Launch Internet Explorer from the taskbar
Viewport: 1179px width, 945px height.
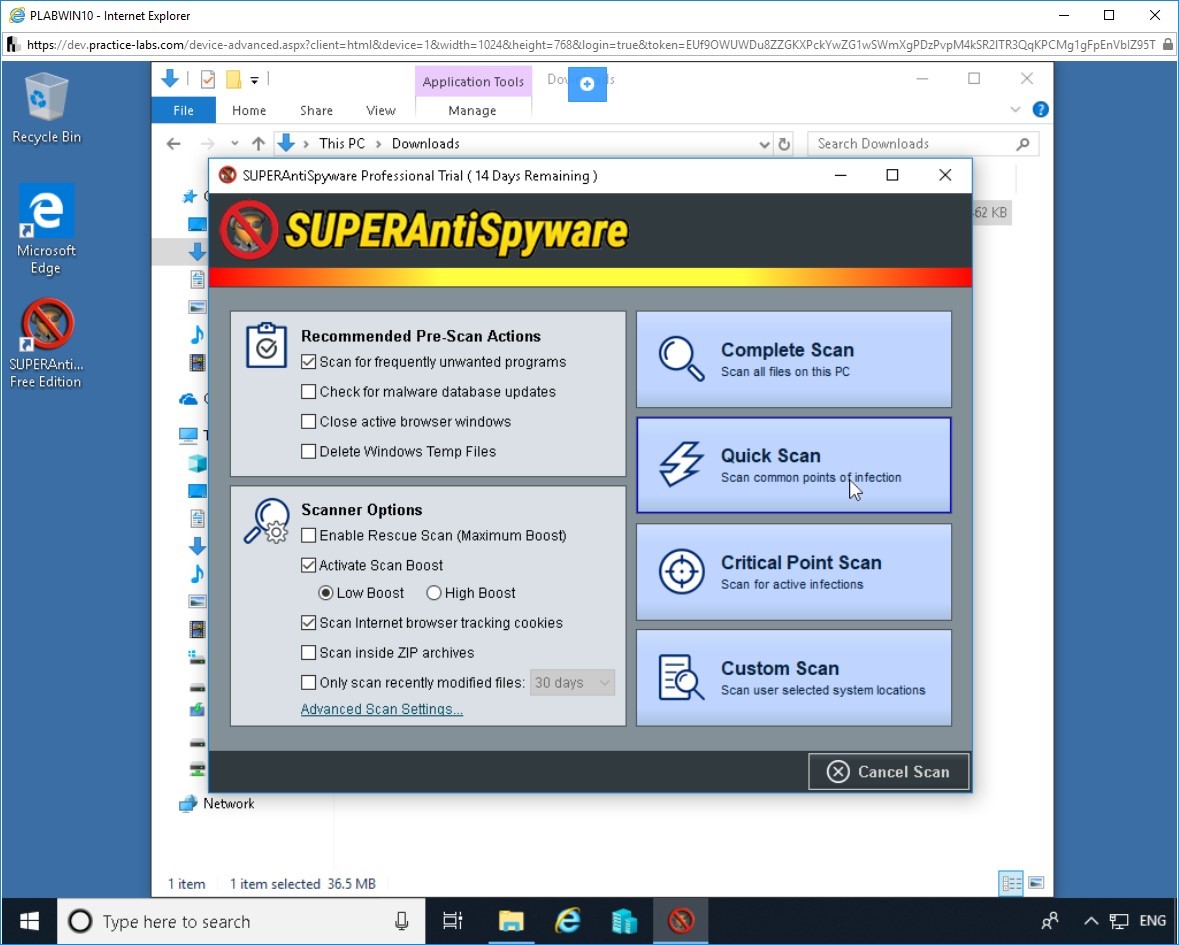click(x=568, y=921)
